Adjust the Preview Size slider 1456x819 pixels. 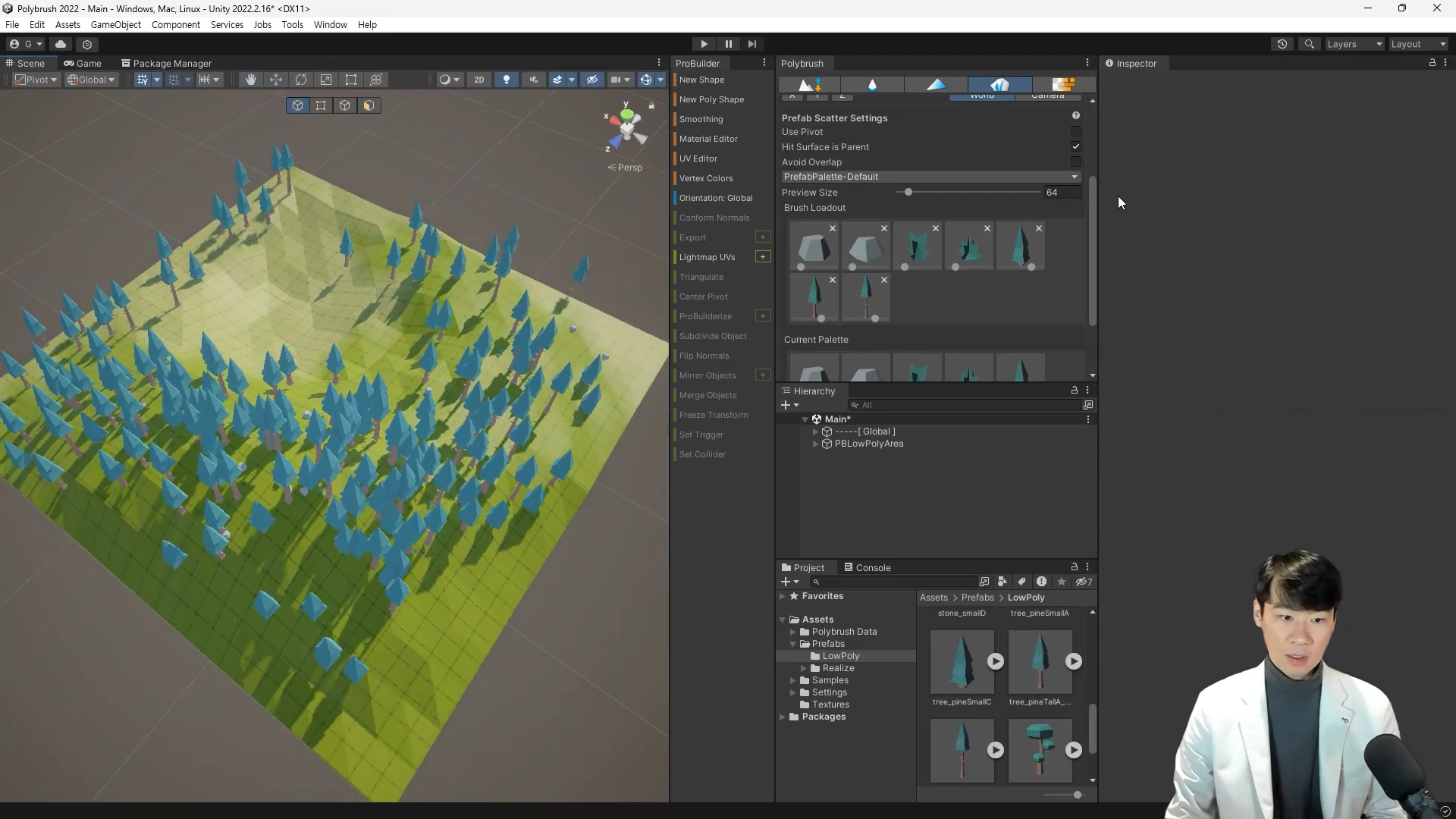pyautogui.click(x=908, y=193)
